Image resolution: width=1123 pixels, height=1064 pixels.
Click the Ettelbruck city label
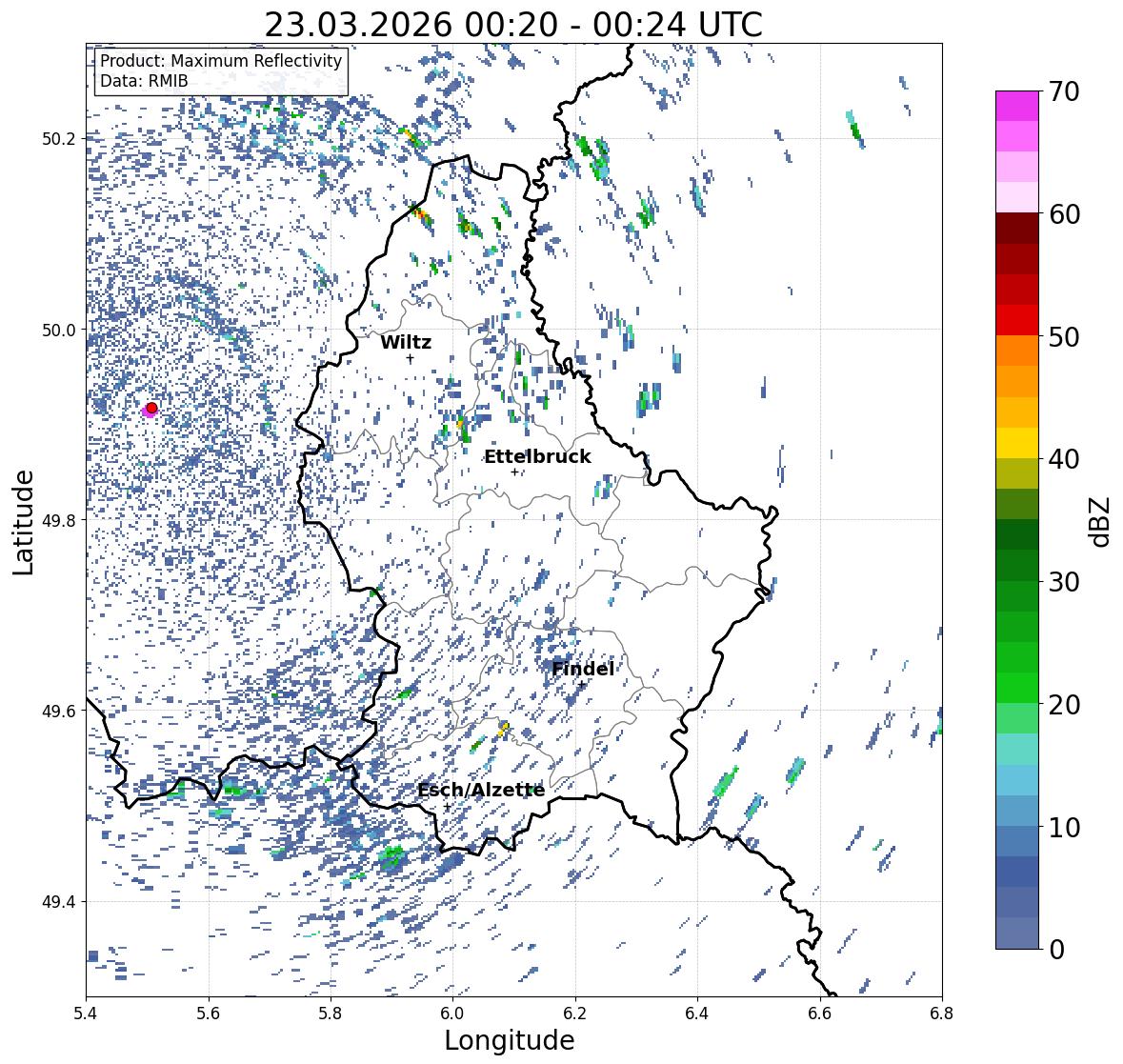click(x=538, y=456)
